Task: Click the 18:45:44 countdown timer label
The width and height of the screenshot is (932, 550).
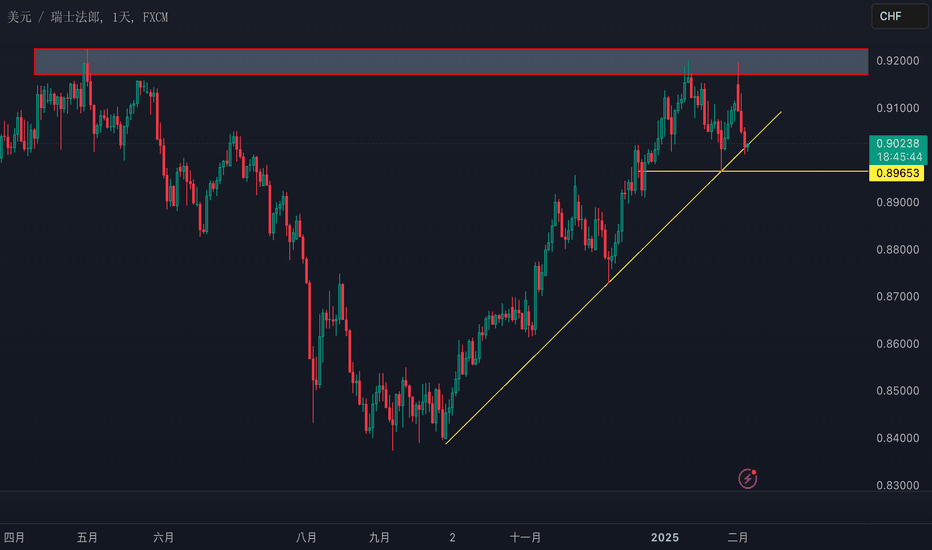Action: point(899,157)
